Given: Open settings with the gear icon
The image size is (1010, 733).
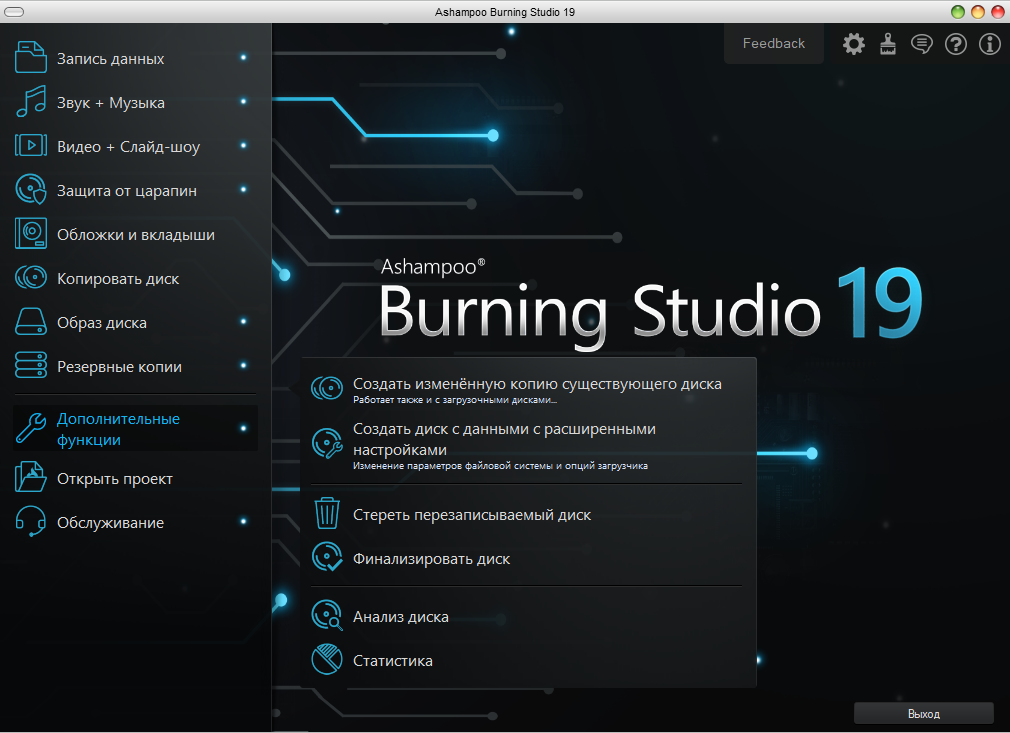Looking at the screenshot, I should click(853, 44).
